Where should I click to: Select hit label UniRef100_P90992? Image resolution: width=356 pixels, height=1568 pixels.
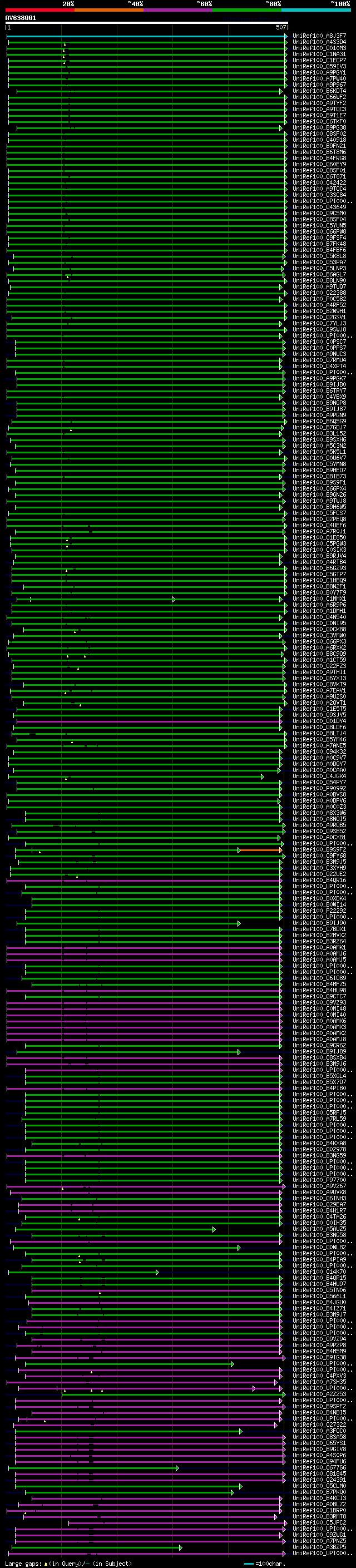319,788
